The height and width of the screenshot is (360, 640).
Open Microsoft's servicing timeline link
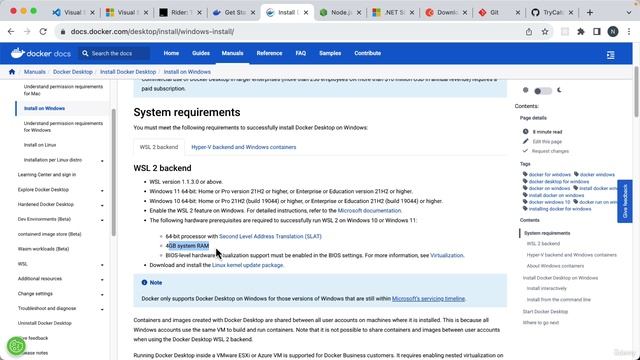(428, 299)
